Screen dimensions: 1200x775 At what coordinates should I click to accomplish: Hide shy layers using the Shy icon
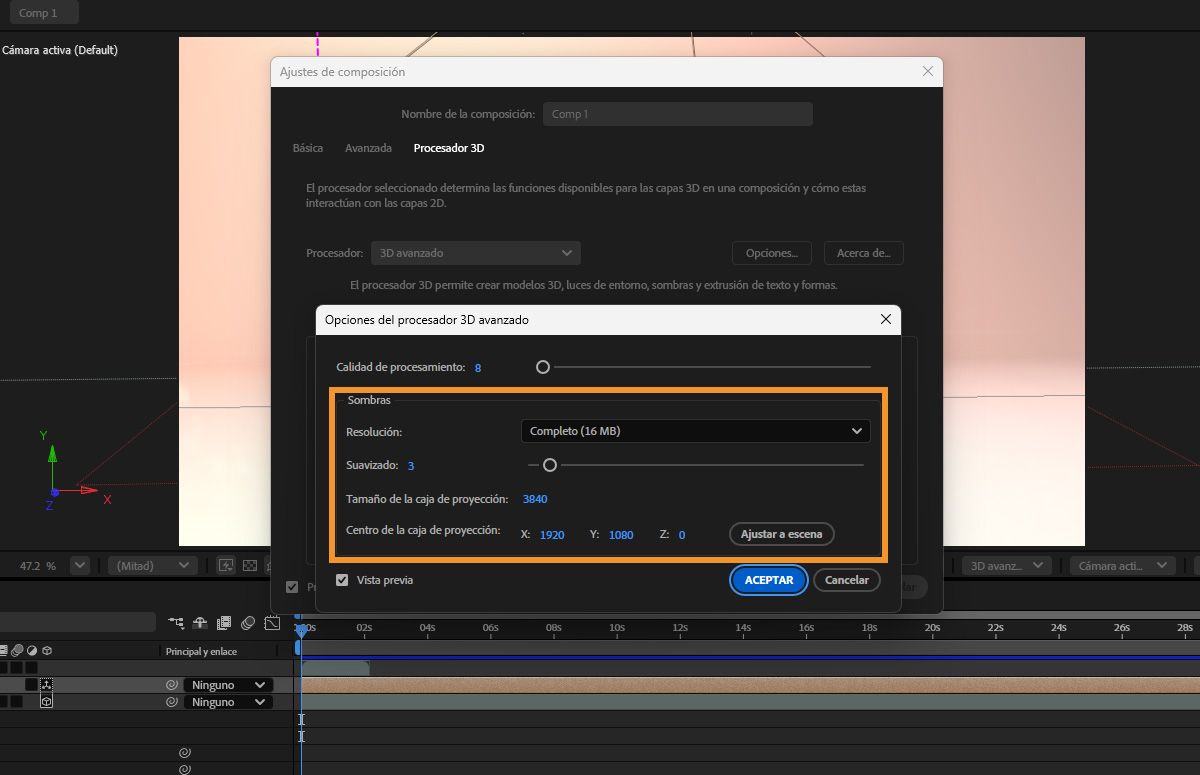click(x=200, y=624)
